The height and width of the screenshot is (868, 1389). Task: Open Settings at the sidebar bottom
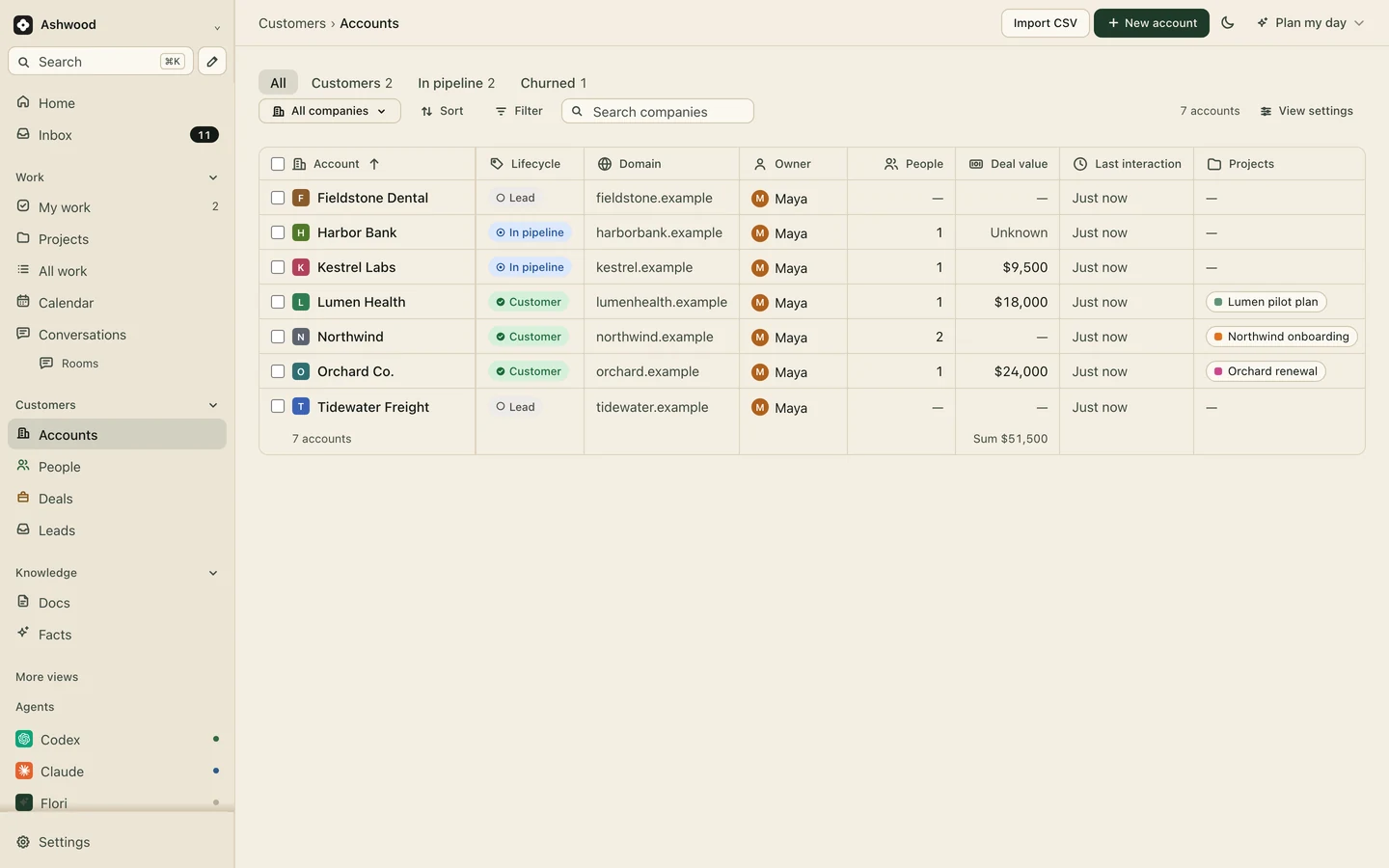point(117,842)
